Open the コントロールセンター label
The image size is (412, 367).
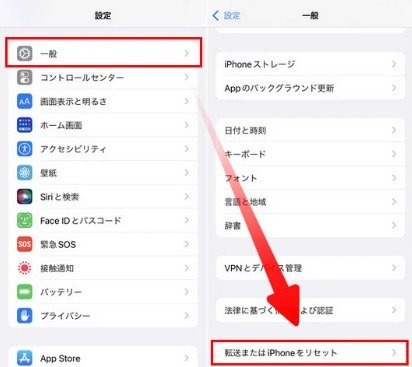point(82,78)
